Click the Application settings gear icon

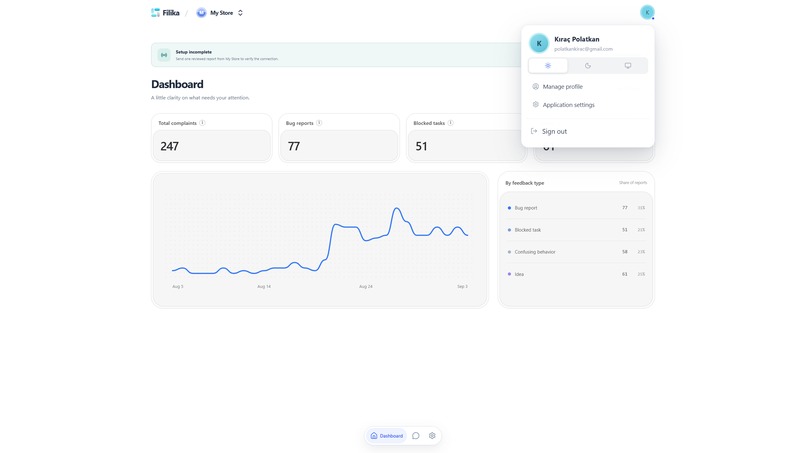click(x=536, y=104)
